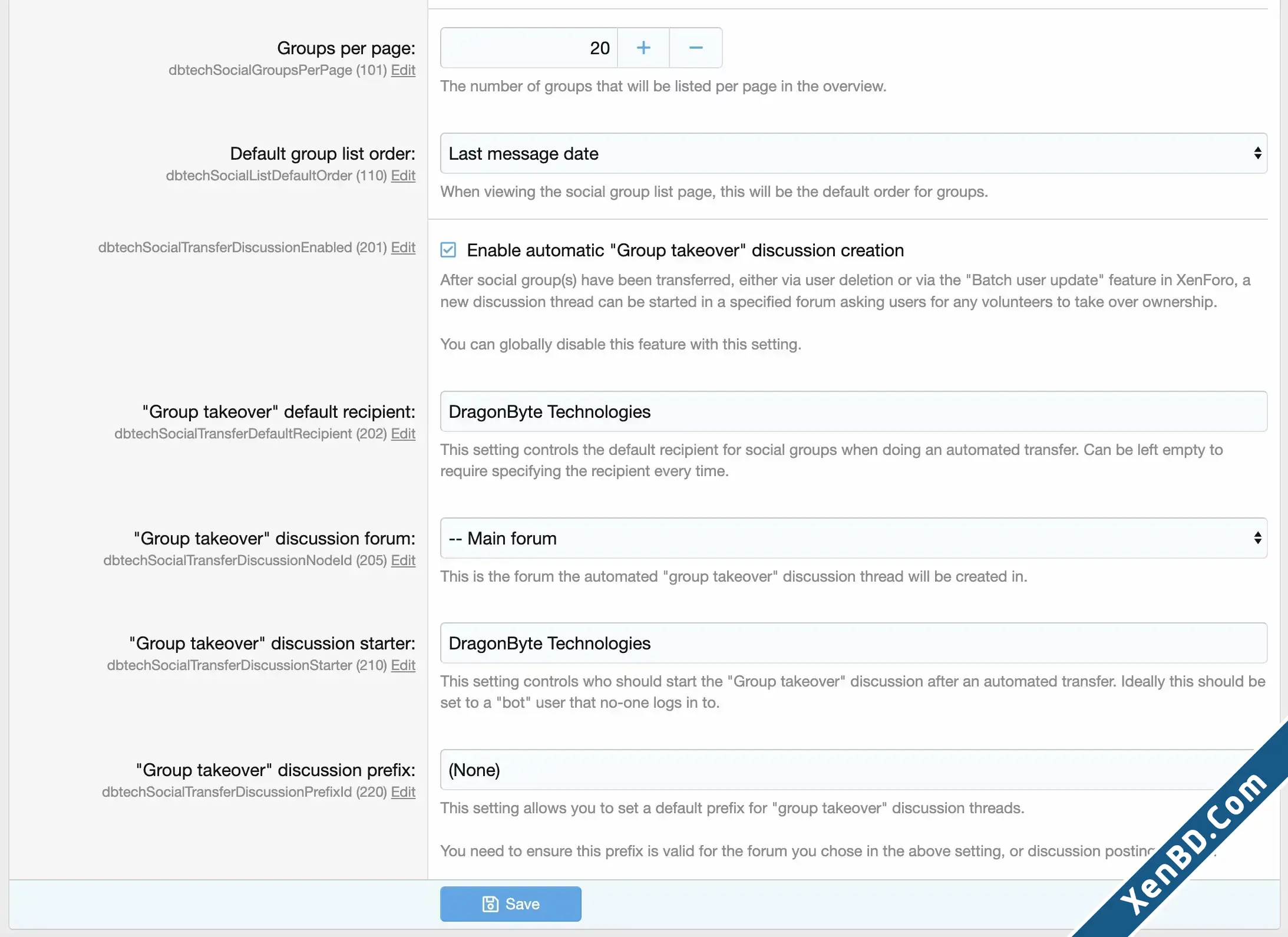Click the Save button
This screenshot has height=937, width=1288.
(x=511, y=903)
